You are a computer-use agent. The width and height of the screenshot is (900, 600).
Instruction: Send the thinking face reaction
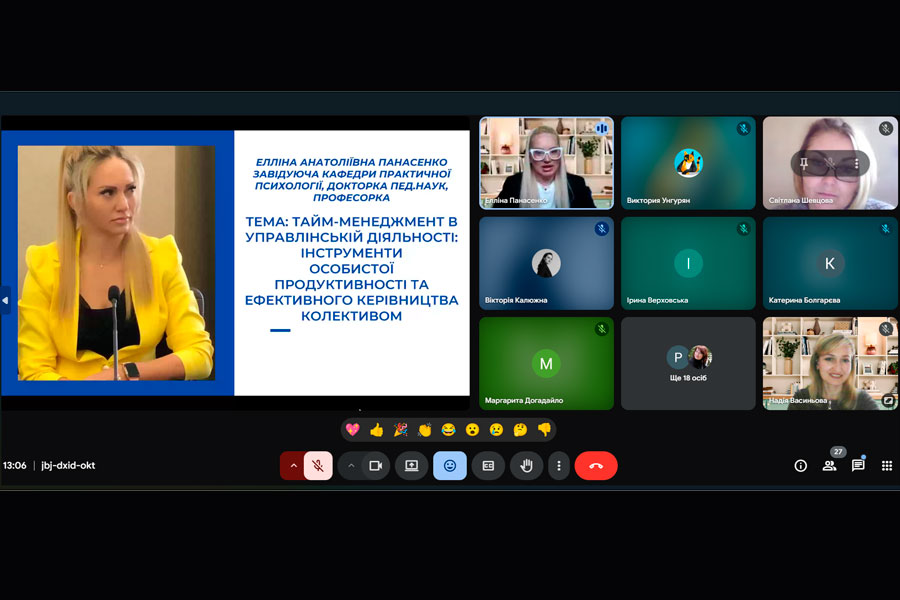coord(521,429)
